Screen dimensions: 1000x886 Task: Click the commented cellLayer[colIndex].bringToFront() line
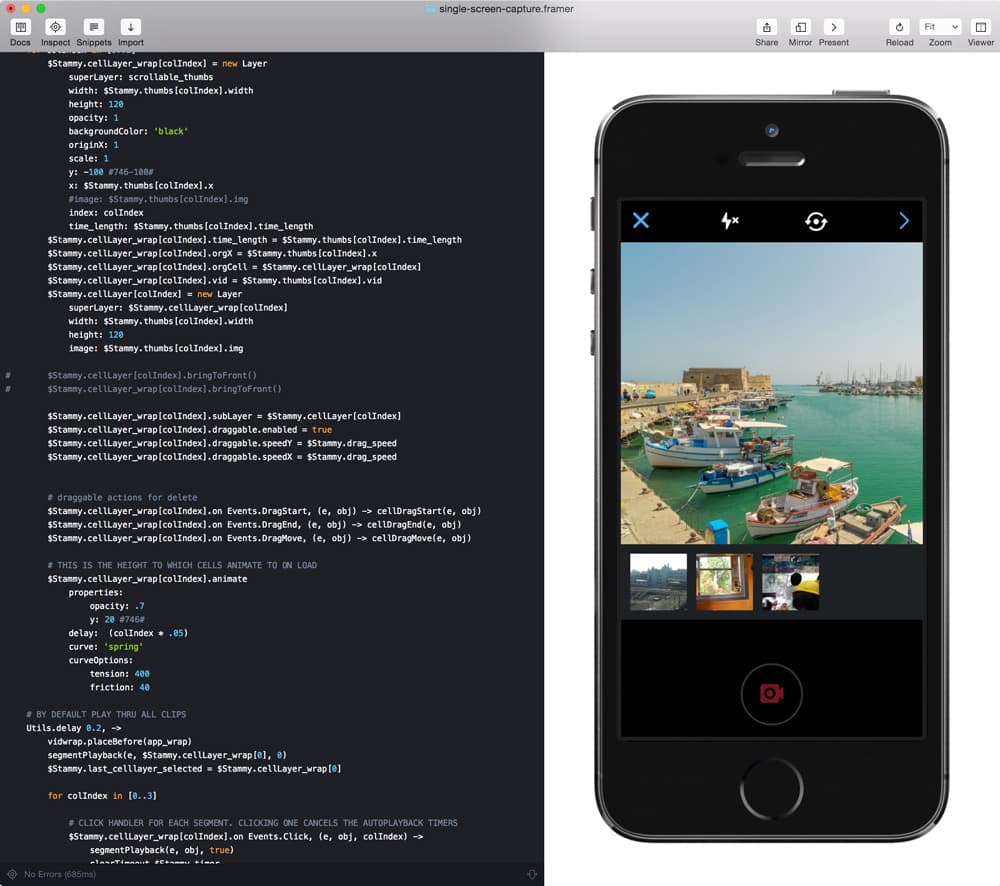click(152, 376)
